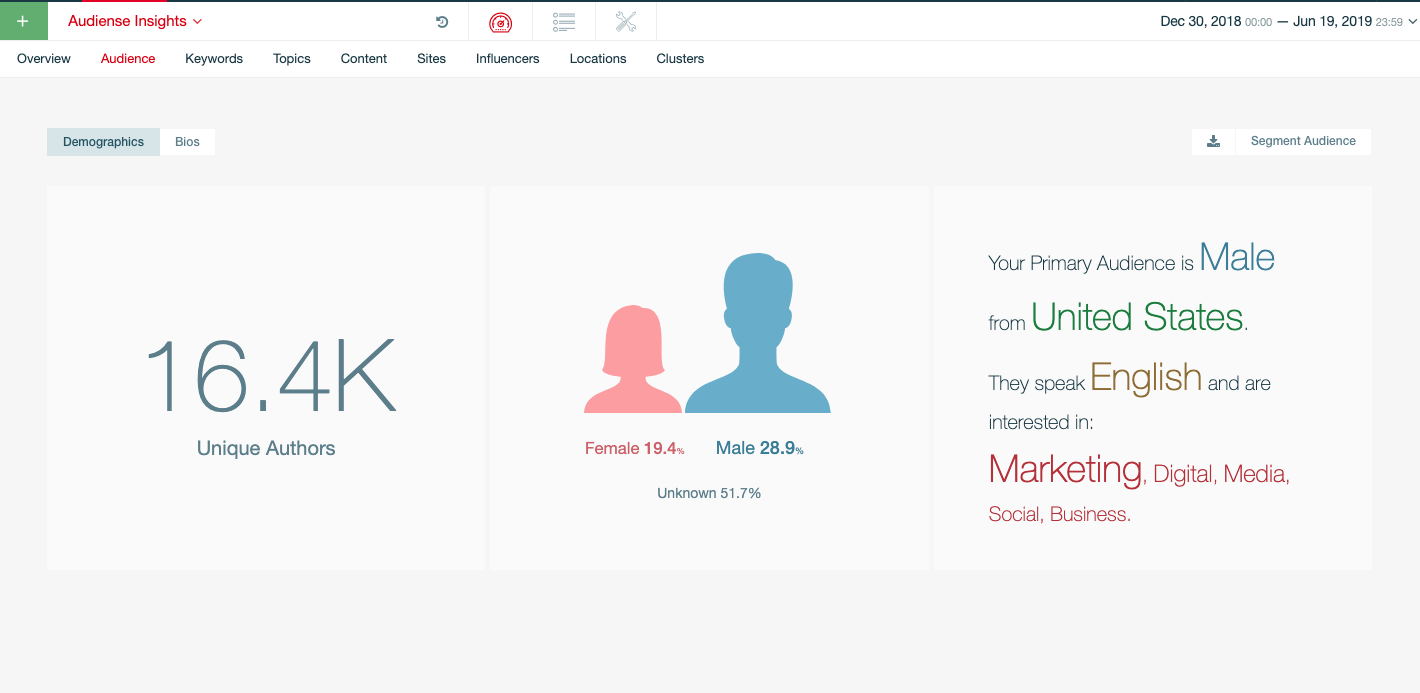Open the tools wrench icon

coord(626,21)
